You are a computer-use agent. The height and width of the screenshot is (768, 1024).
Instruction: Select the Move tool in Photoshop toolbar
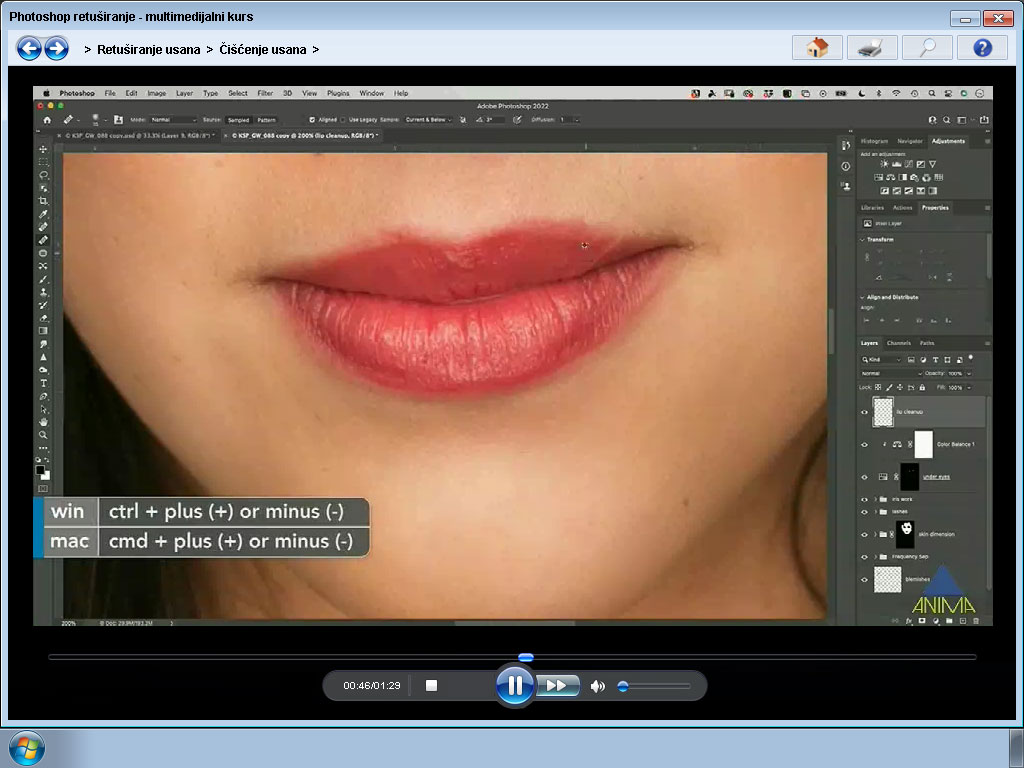43,149
